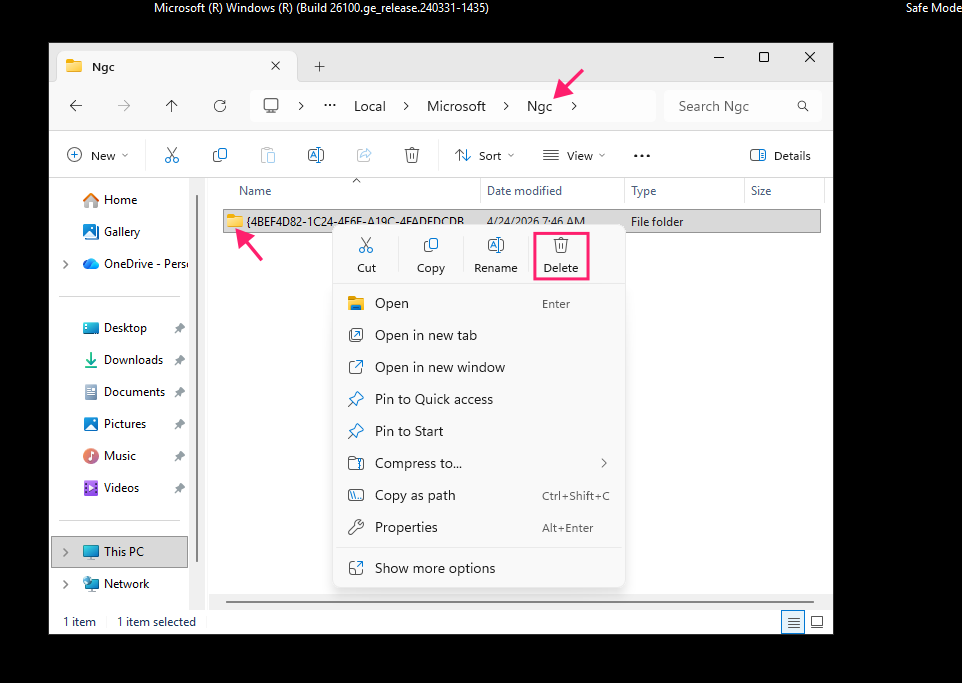Click the search magnifier icon
Image resolution: width=962 pixels, height=683 pixels.
pos(802,106)
